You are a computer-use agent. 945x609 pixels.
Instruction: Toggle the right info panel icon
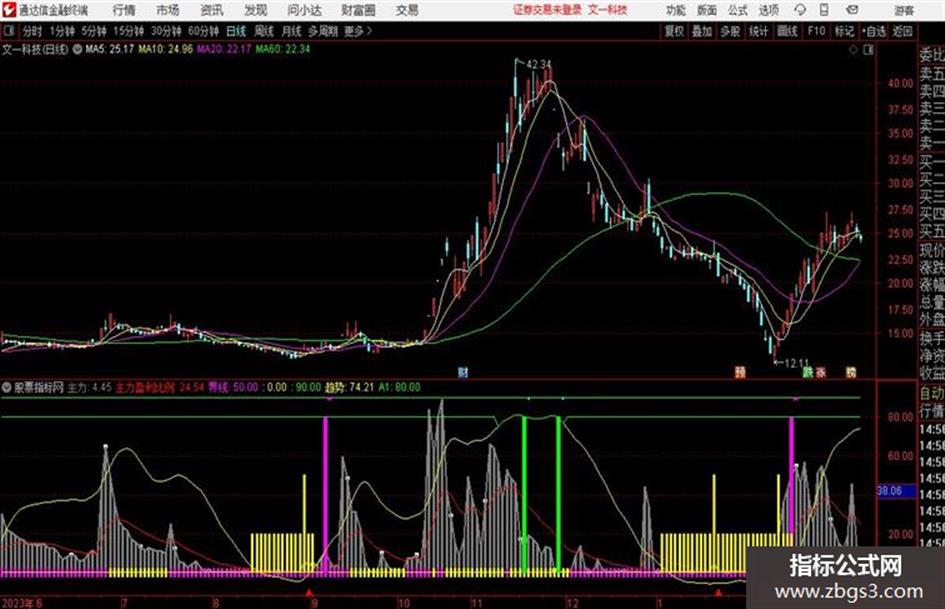868,50
